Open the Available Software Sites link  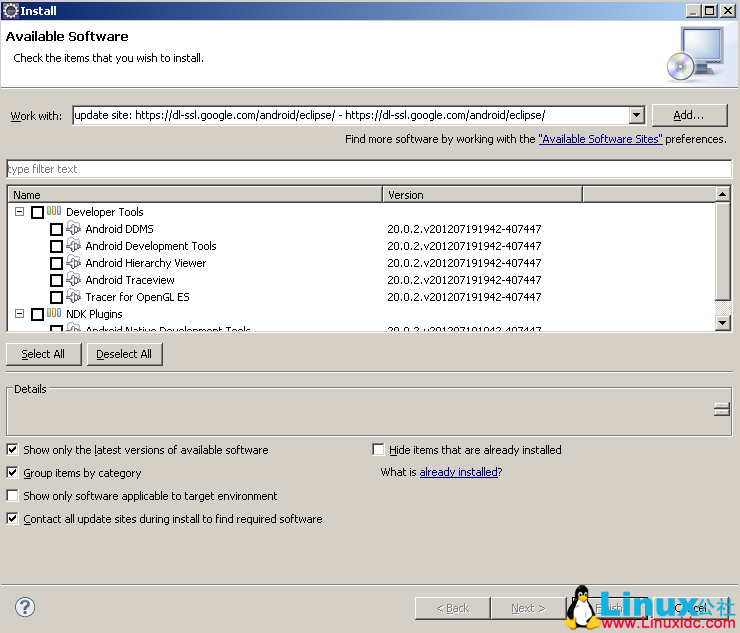point(600,139)
